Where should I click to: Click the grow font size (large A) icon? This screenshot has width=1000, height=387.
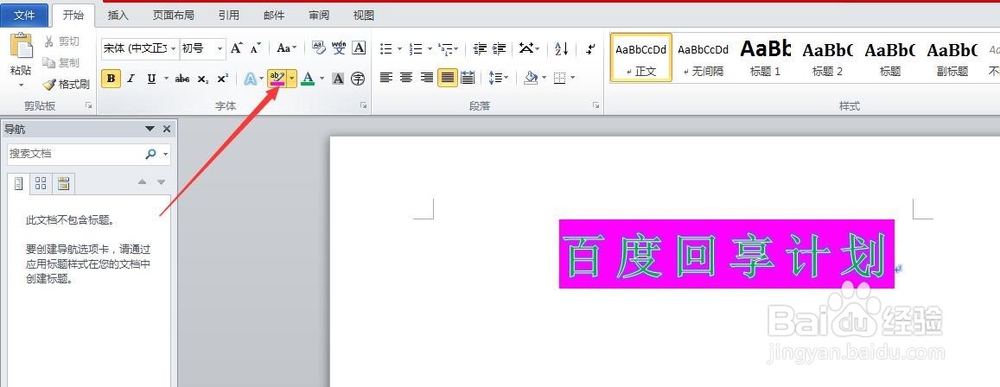click(237, 48)
